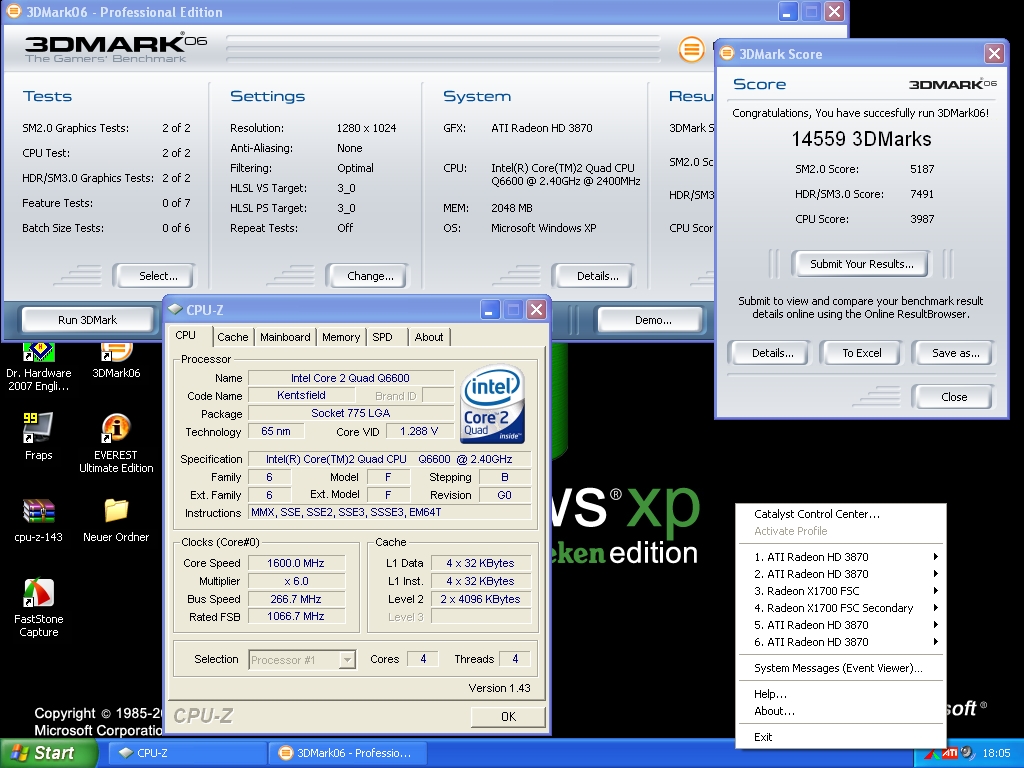Image resolution: width=1024 pixels, height=768 pixels.
Task: Open the Mainboard tab in CPU-Z
Action: 285,337
